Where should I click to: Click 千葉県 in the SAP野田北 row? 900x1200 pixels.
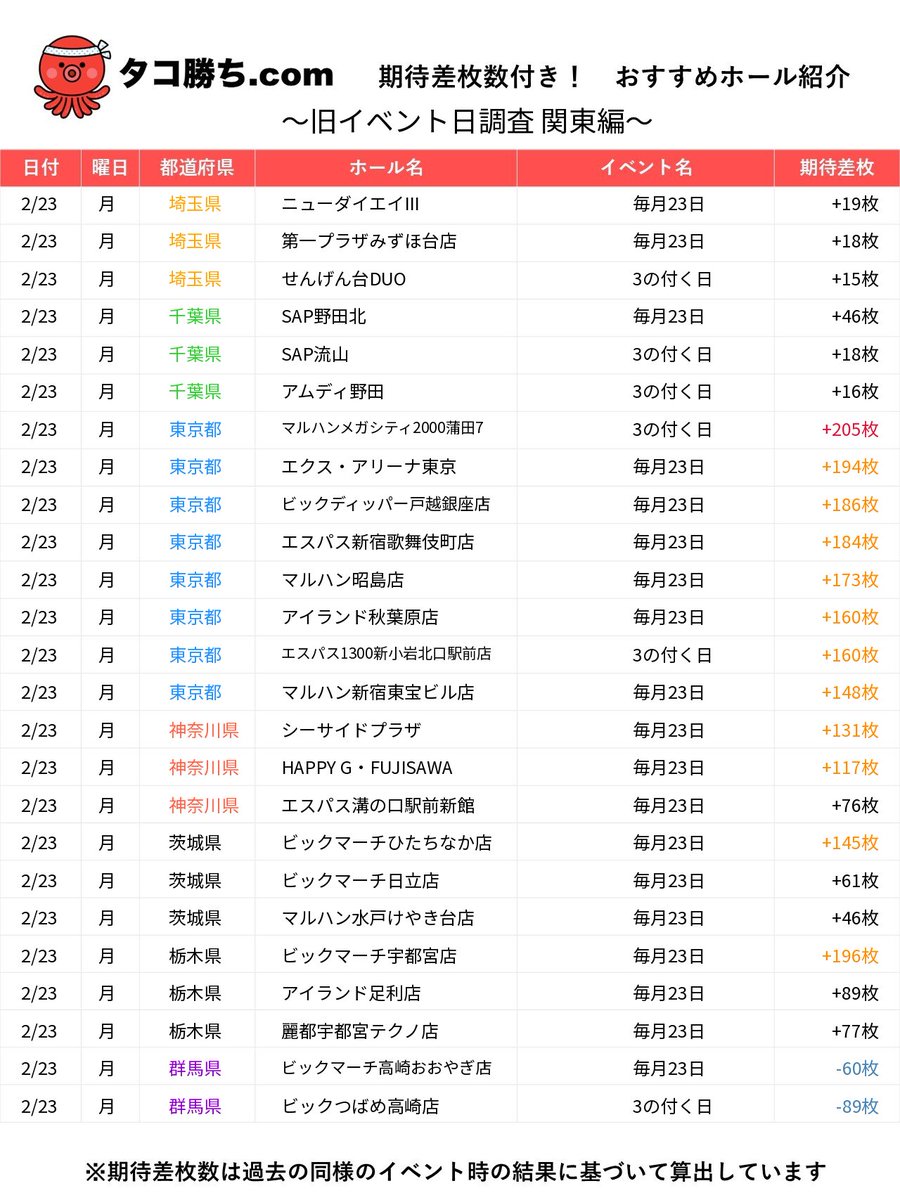tap(195, 316)
